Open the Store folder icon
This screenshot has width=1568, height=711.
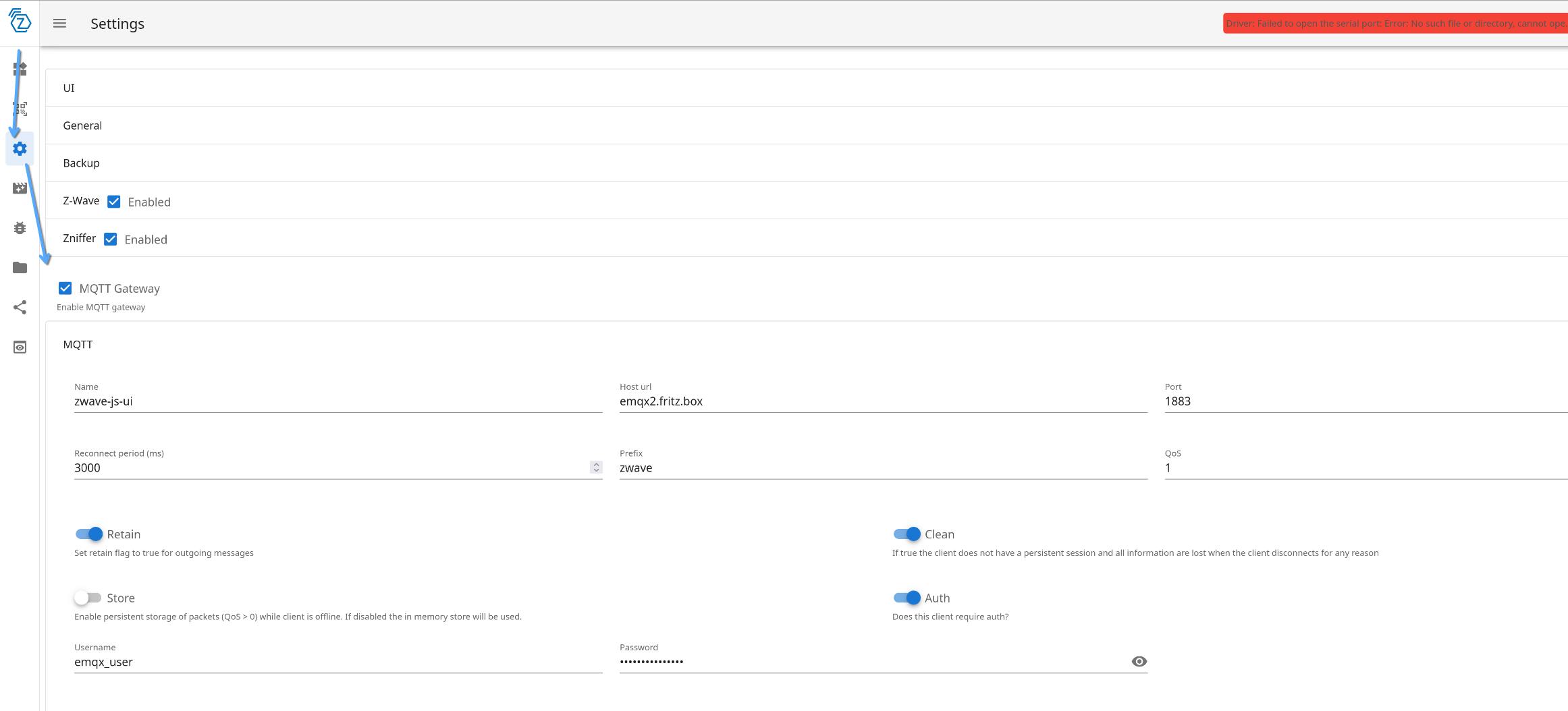click(20, 268)
